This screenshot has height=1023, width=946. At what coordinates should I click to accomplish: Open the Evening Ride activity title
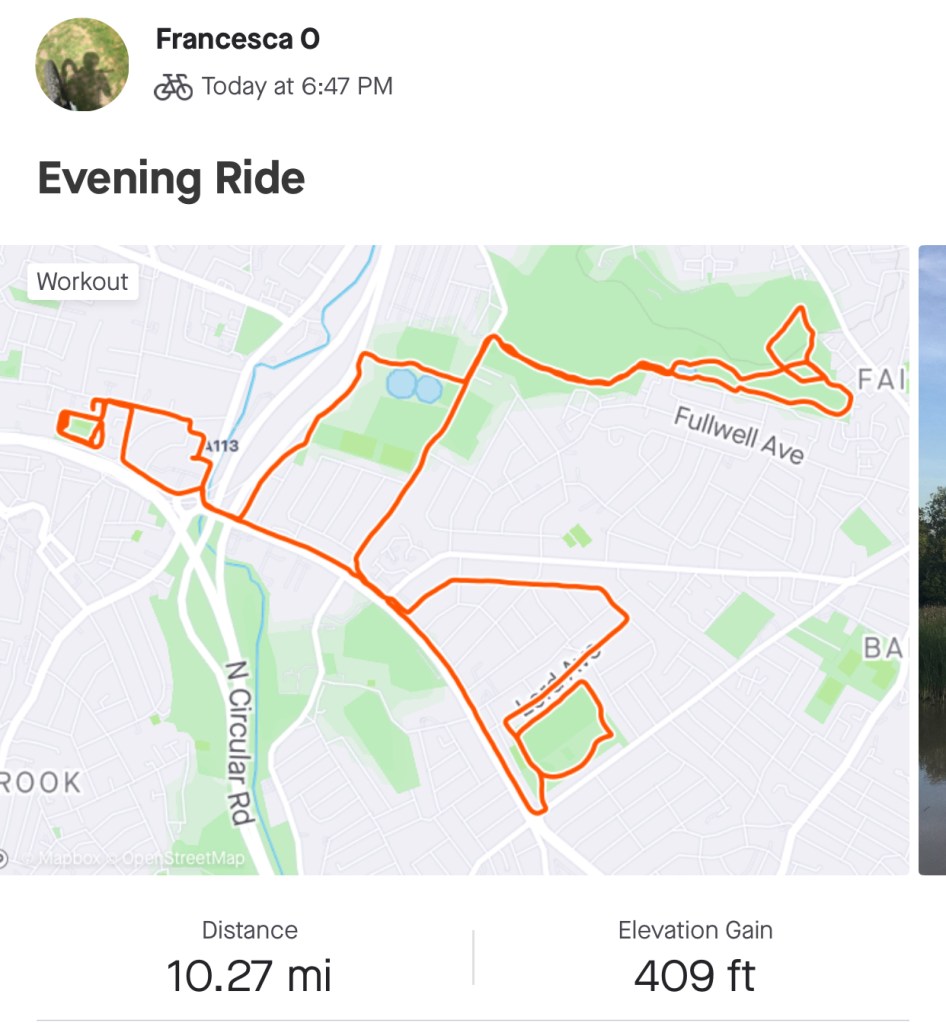[171, 179]
